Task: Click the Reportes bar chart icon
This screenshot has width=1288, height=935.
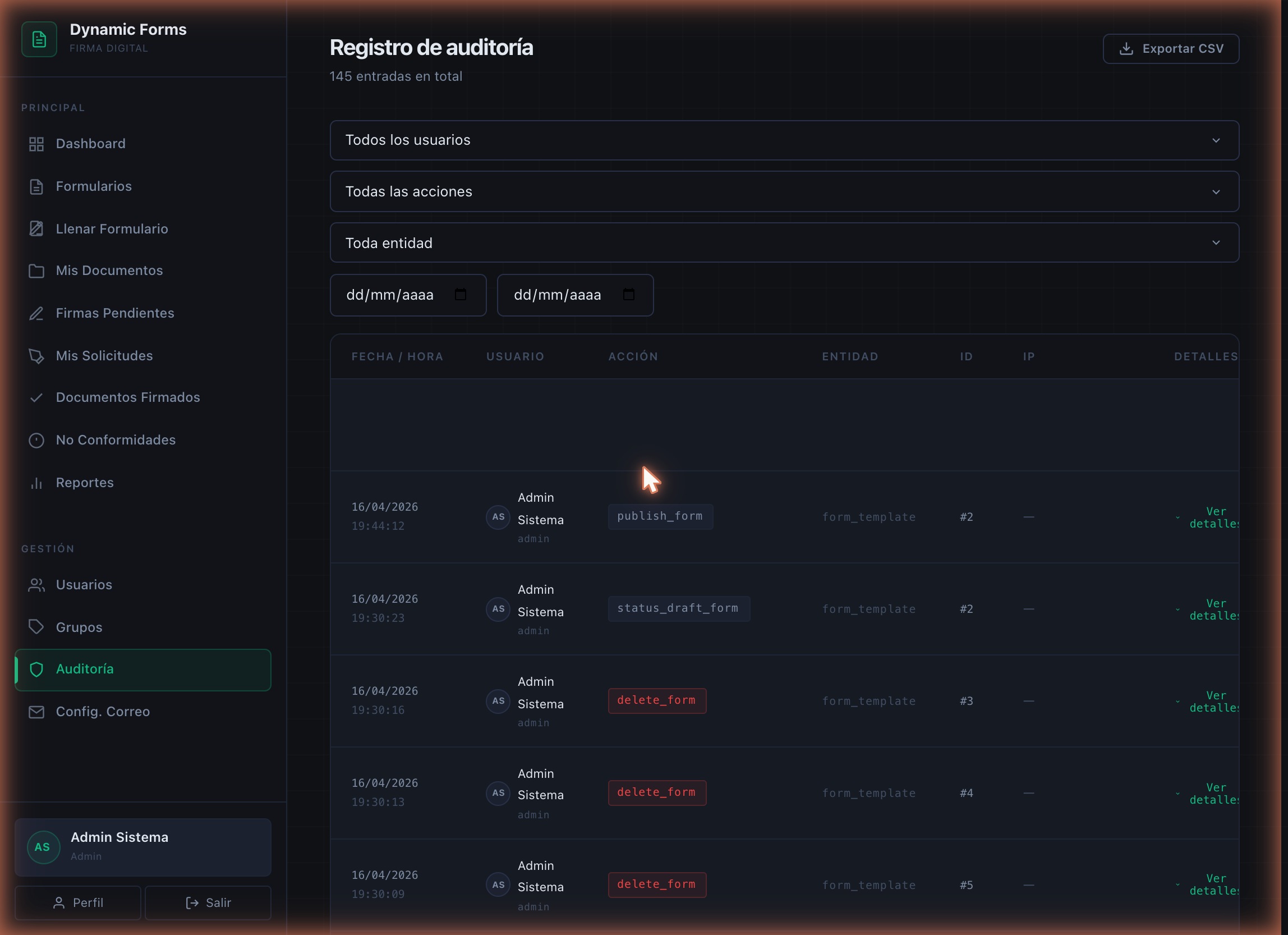Action: [36, 483]
